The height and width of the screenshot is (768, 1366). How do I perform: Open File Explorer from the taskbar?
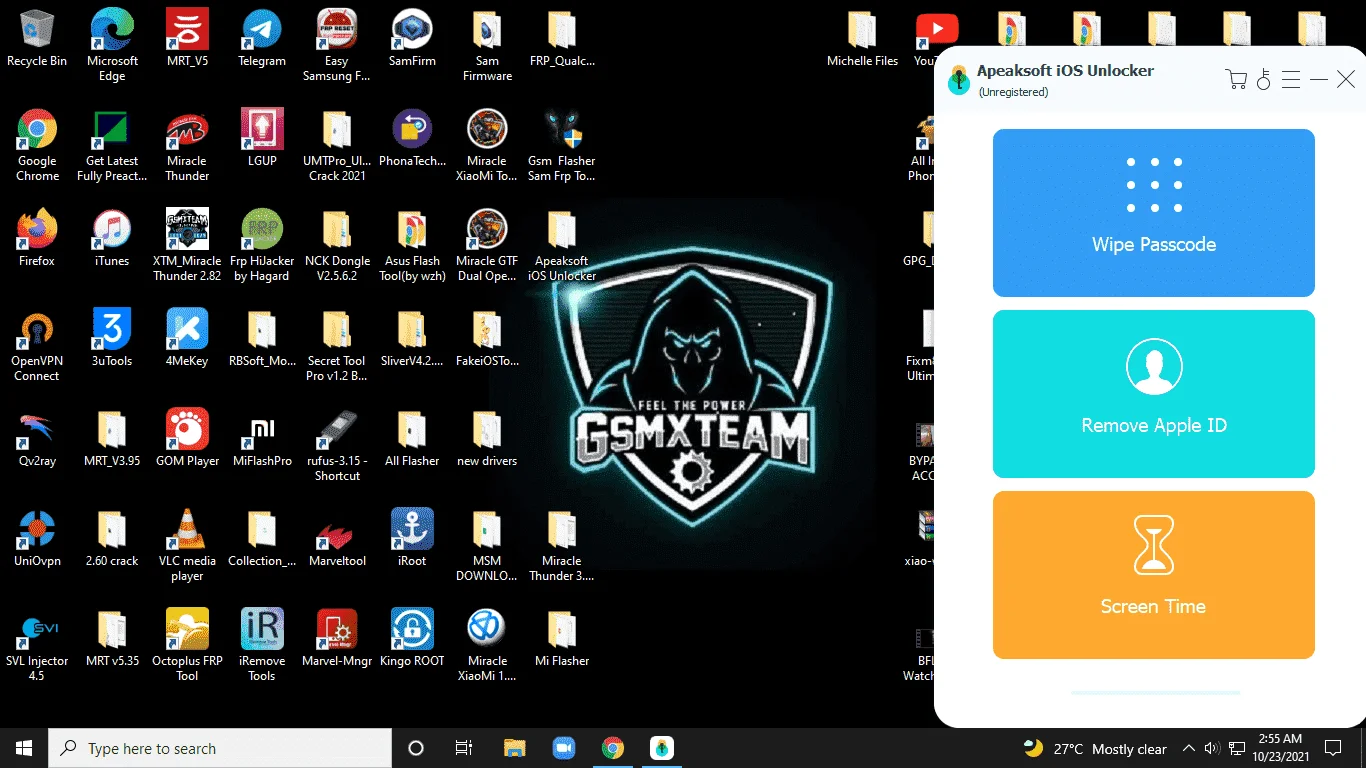tap(514, 748)
